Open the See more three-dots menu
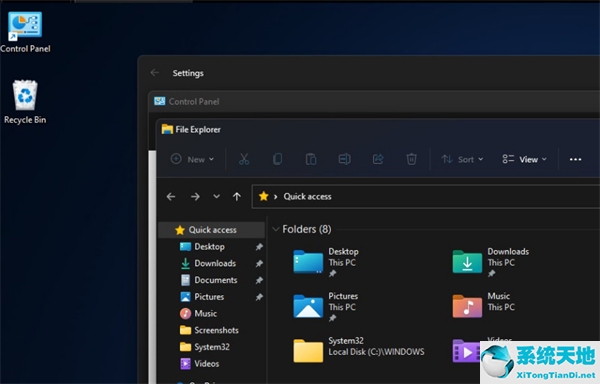The height and width of the screenshot is (384, 600). 575,159
